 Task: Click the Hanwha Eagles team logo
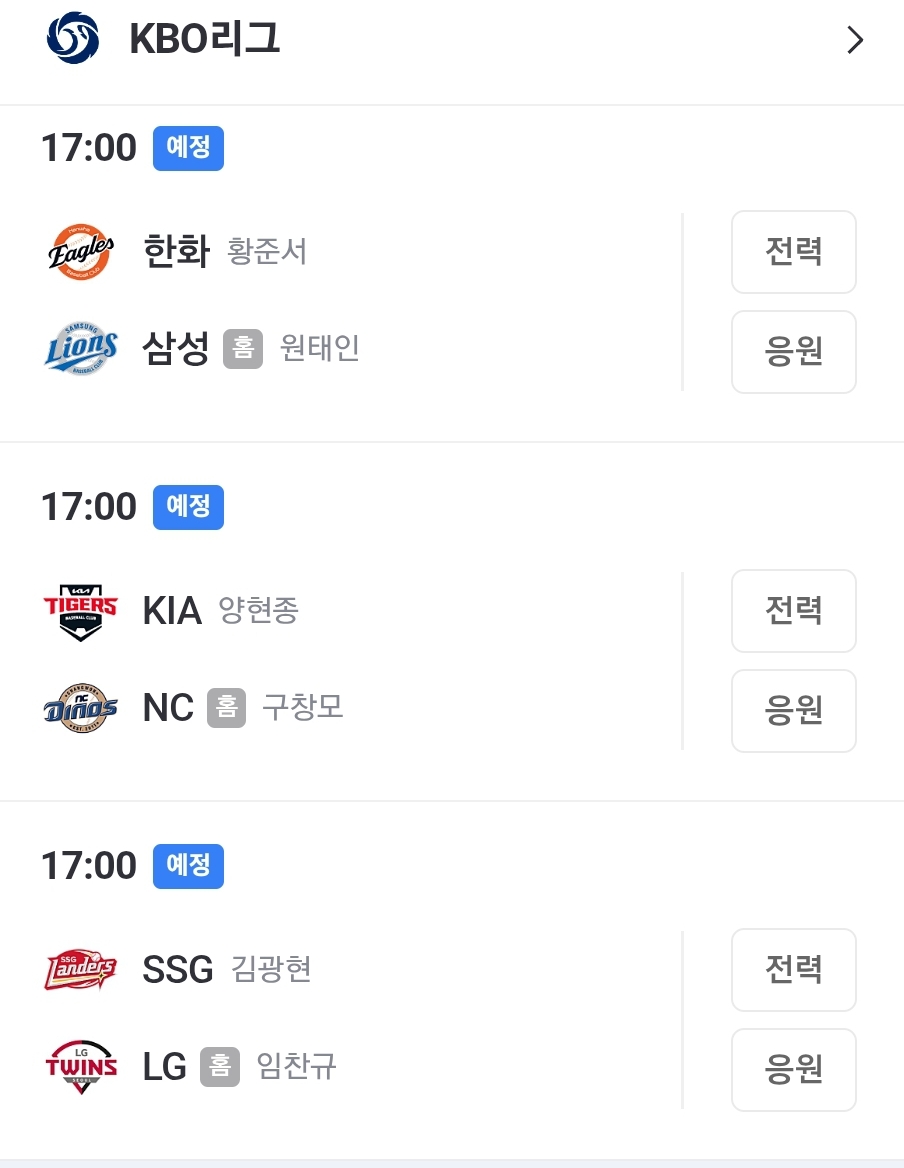pyautogui.click(x=81, y=251)
